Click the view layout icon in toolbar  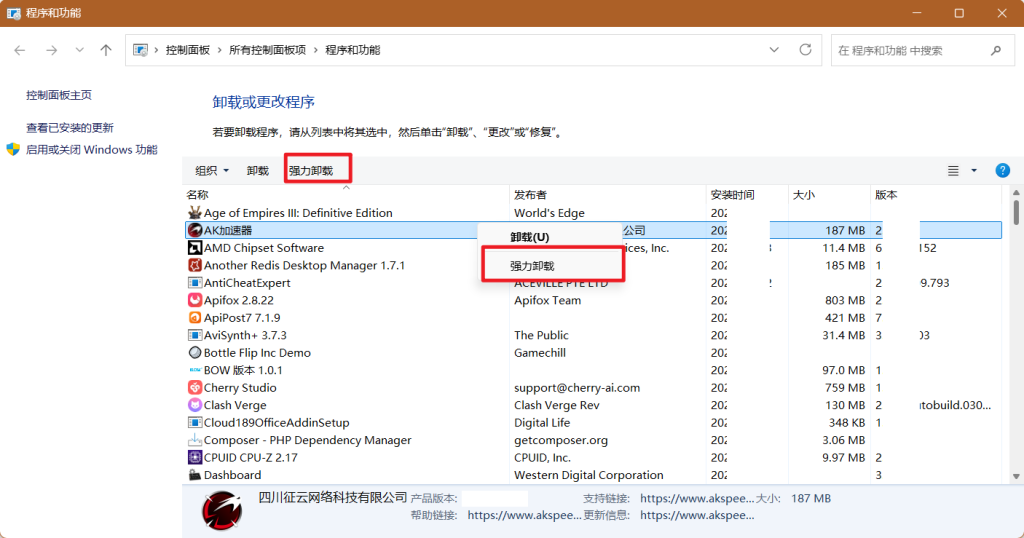click(953, 170)
